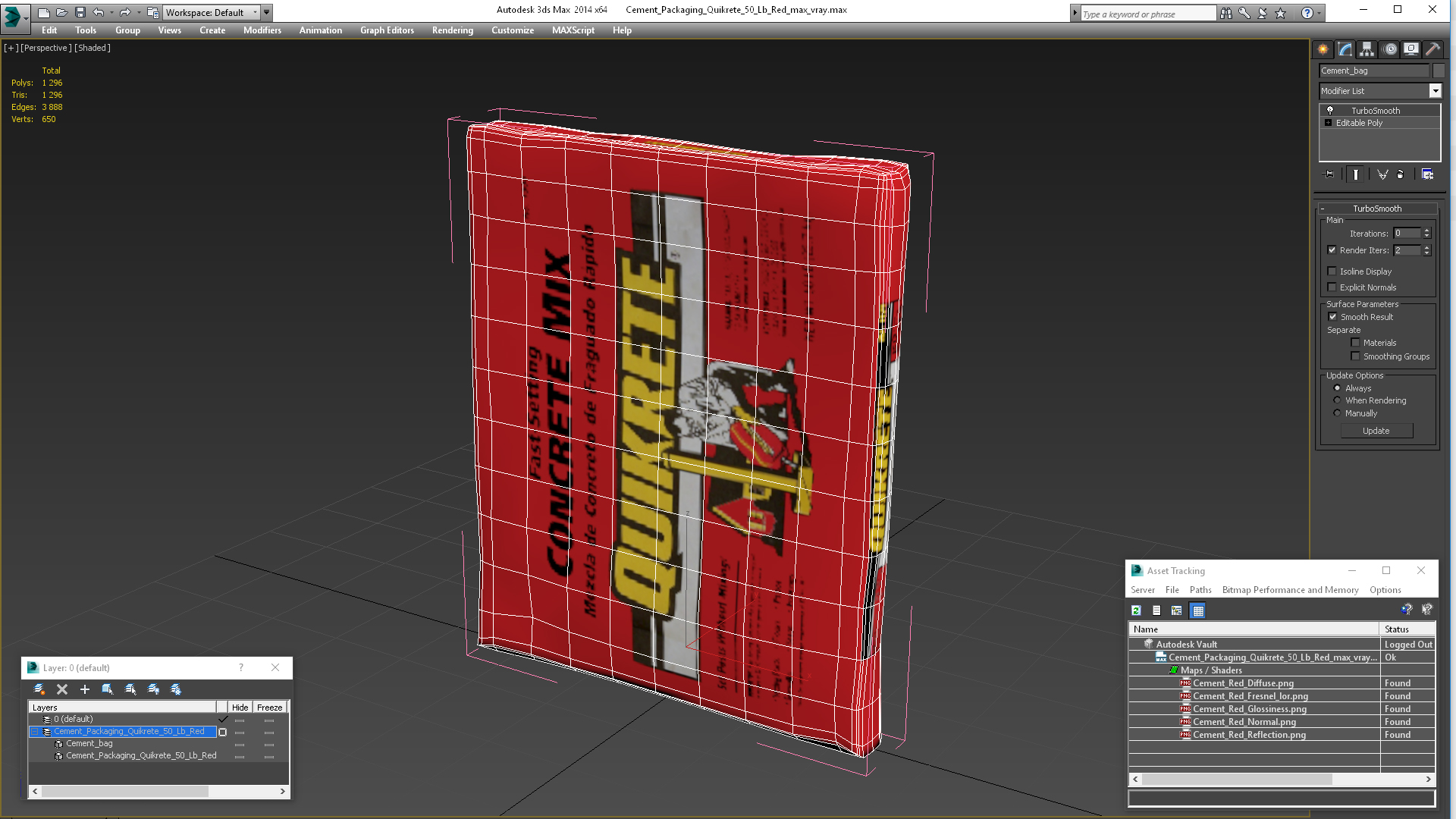This screenshot has height=819, width=1456.
Task: Delete highlighted layer X icon
Action: pos(62,689)
